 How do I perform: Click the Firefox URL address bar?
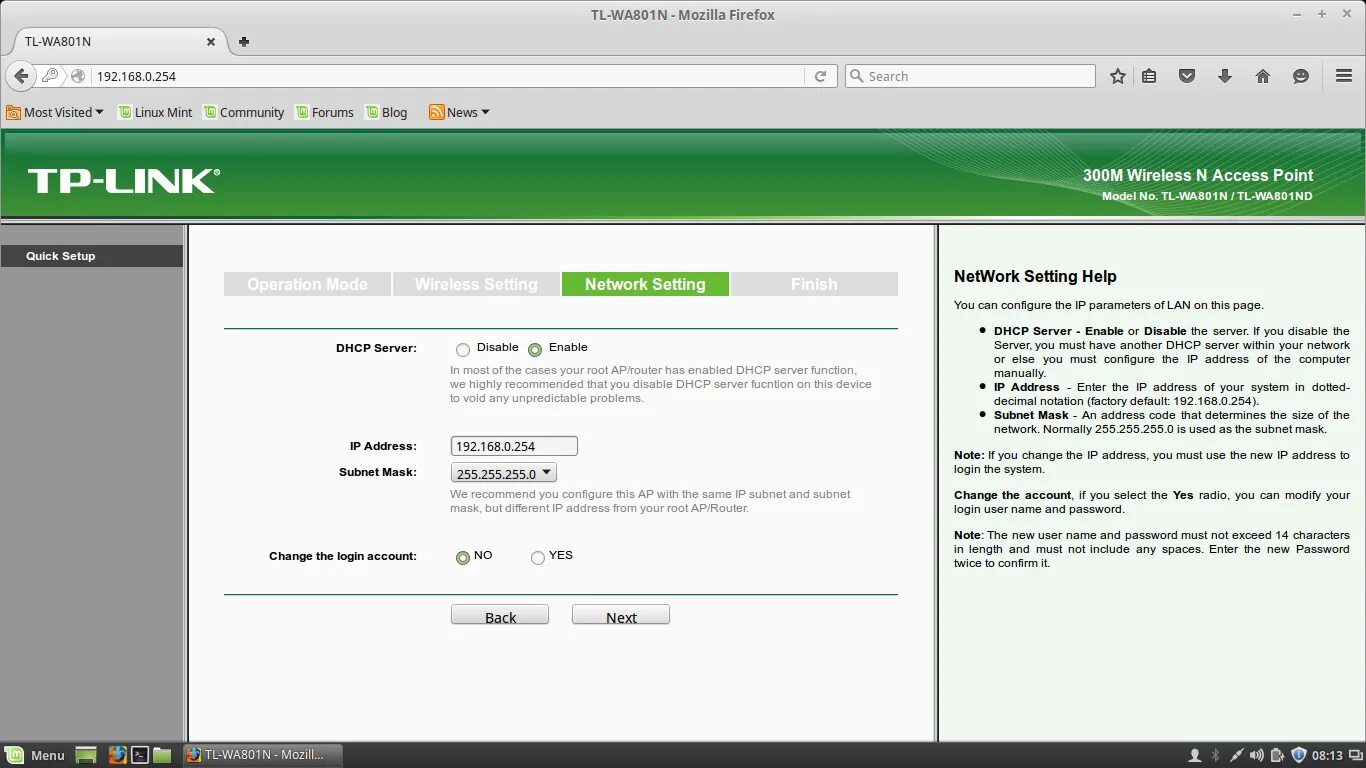[448, 76]
